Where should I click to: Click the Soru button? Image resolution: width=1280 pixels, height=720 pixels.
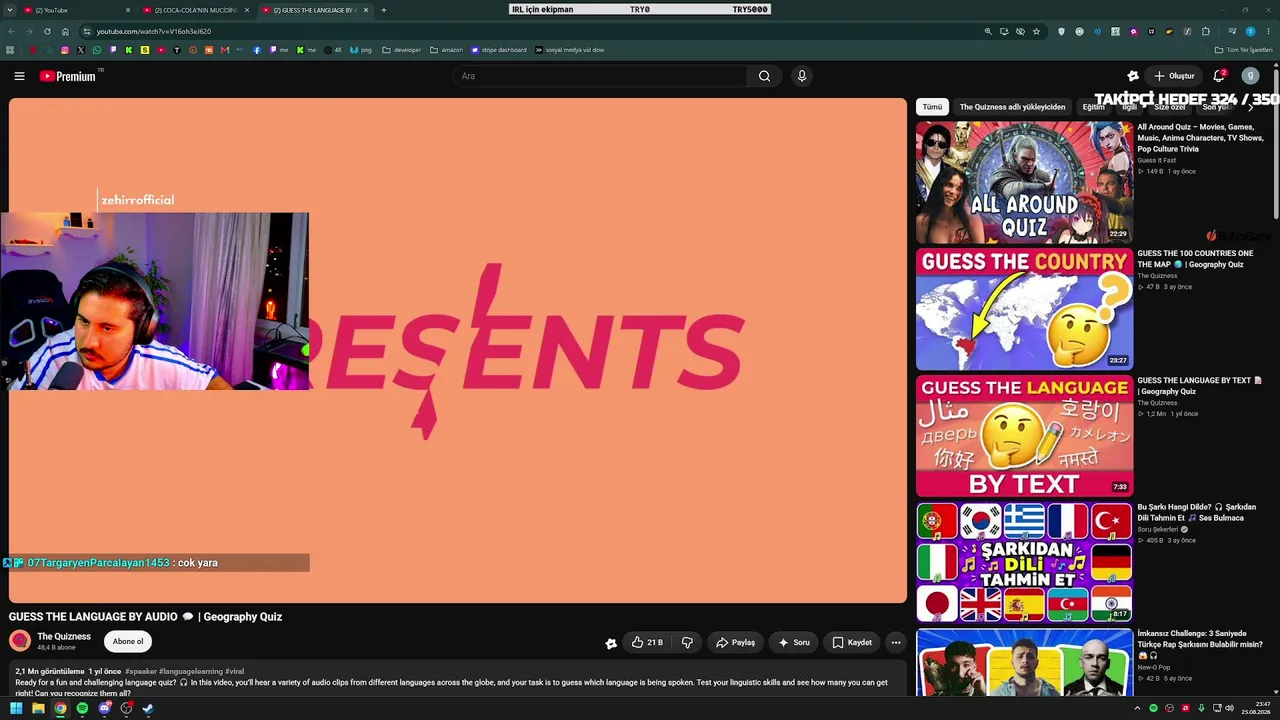pos(794,643)
